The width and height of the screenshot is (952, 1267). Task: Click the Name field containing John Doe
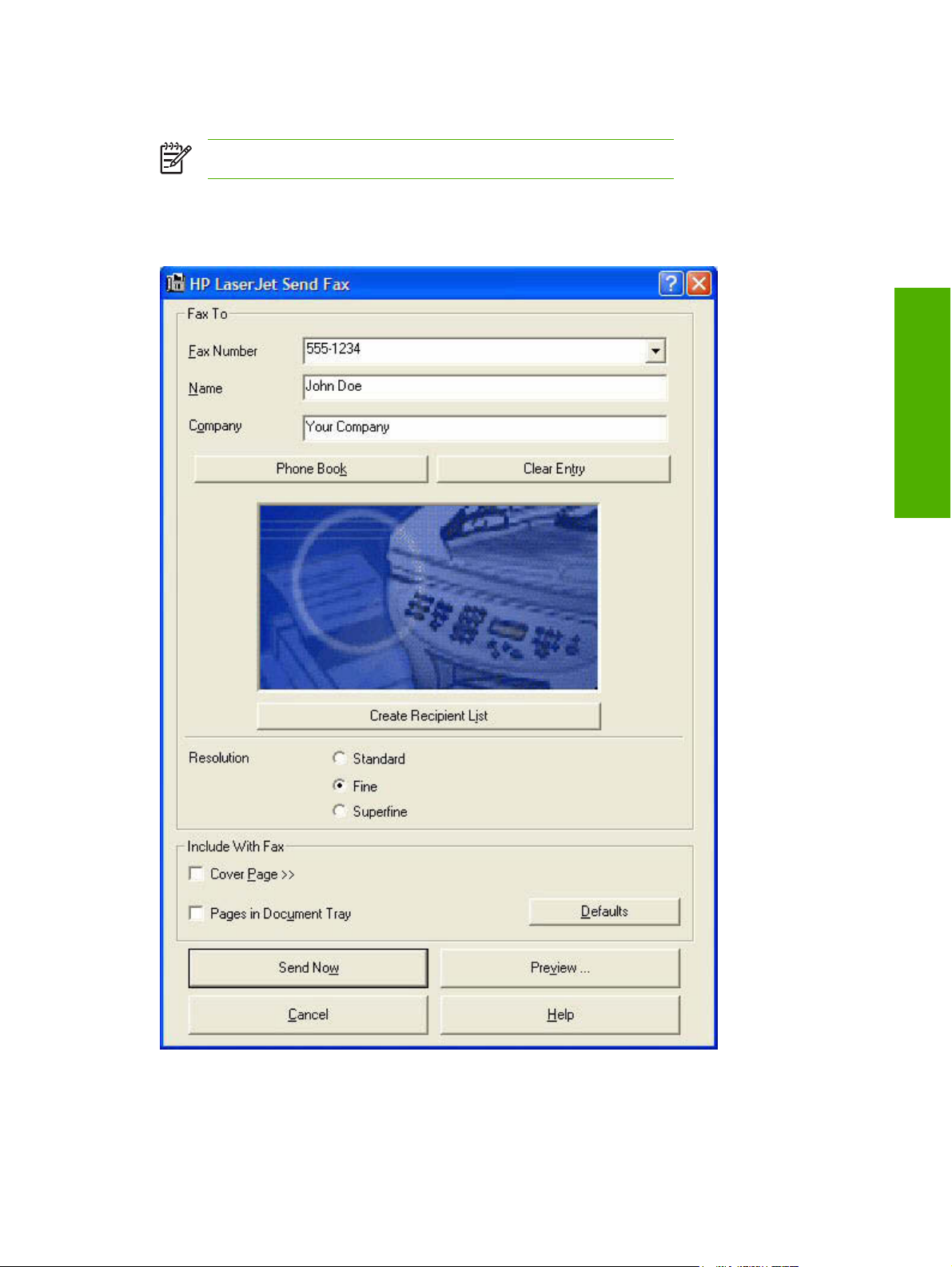coord(484,388)
